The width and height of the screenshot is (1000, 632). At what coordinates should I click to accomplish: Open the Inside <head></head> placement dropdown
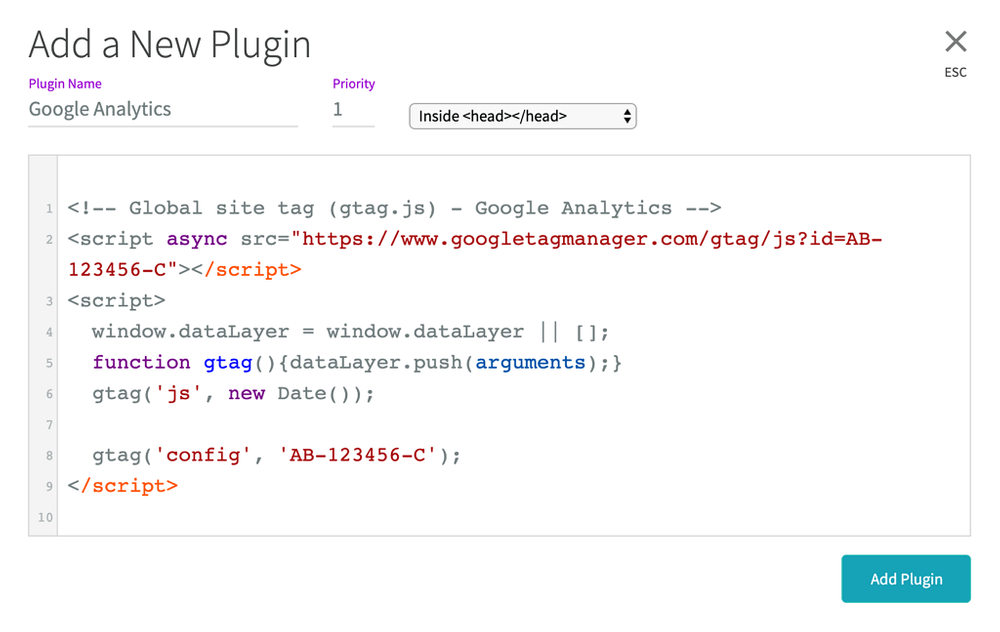coord(522,116)
